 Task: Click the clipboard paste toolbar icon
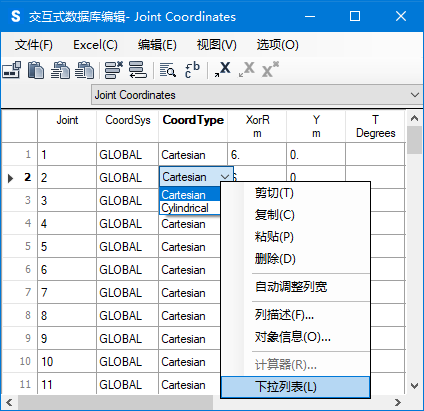[36, 70]
